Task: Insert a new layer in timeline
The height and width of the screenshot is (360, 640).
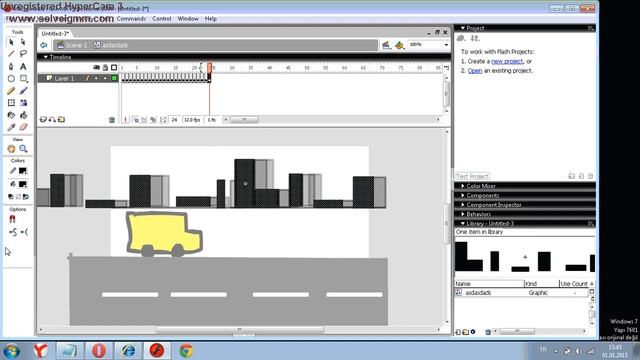Action: (x=43, y=120)
